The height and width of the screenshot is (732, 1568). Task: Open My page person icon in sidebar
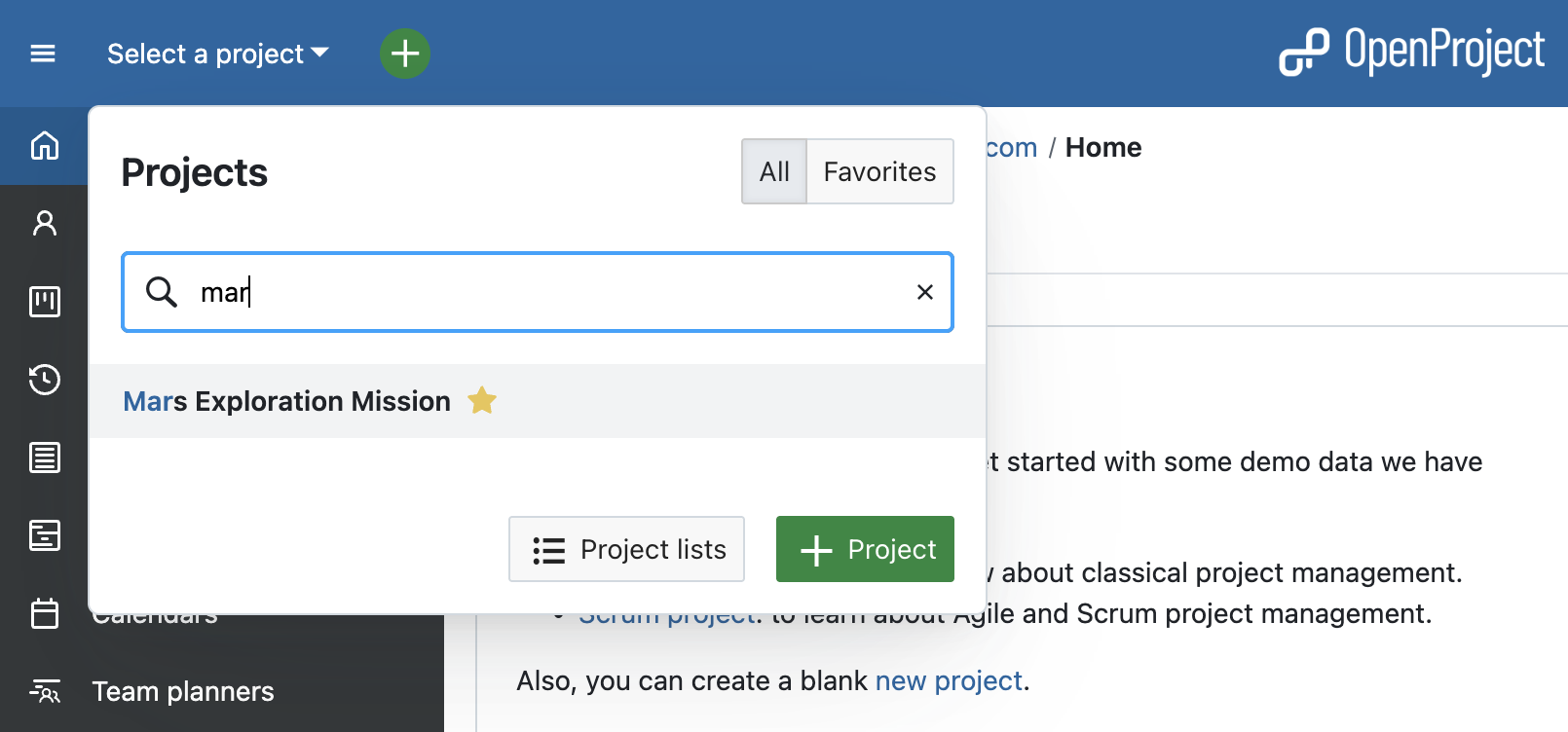click(x=45, y=224)
